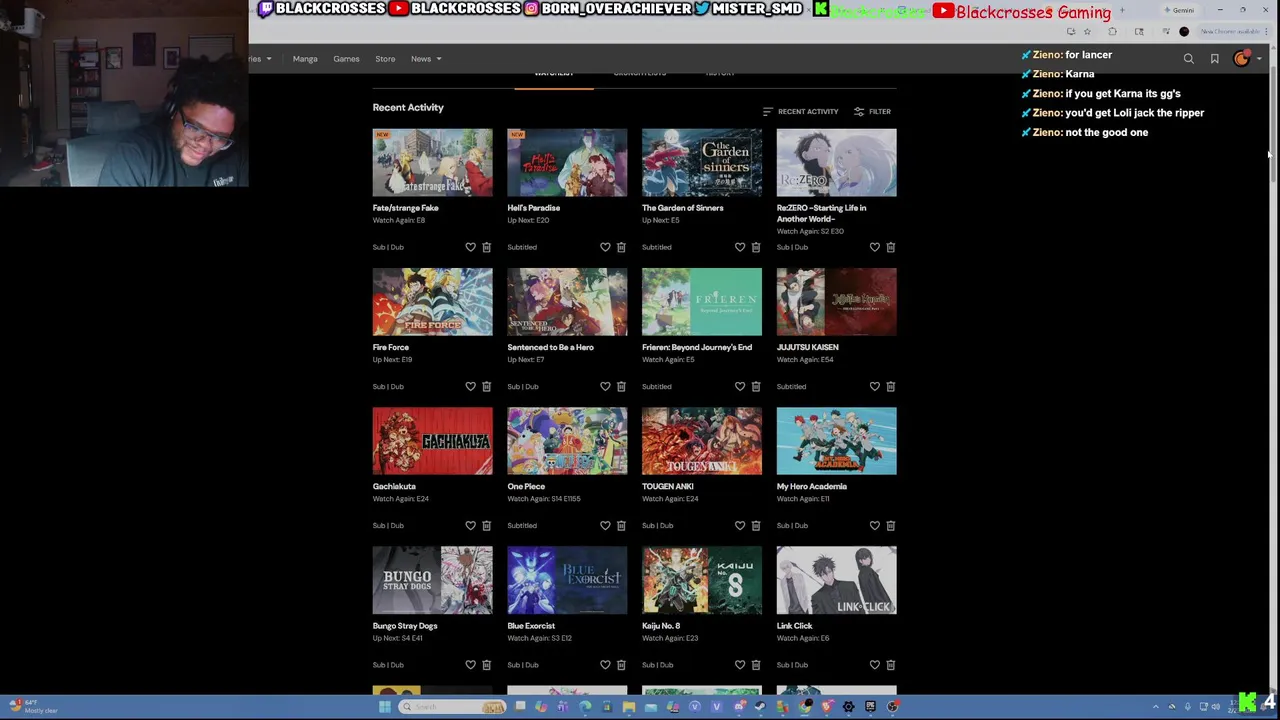Remove Sentenced to Be a Hero entry
The image size is (1280, 720).
click(x=621, y=386)
